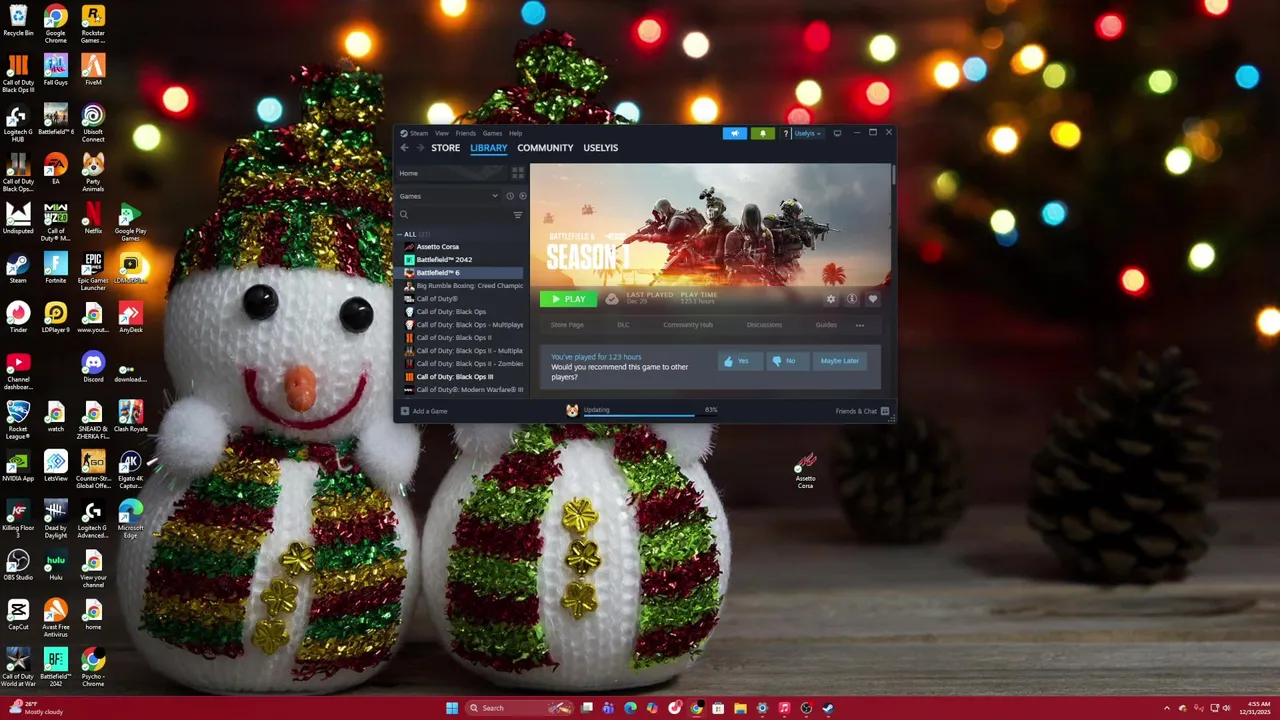Open Assetto Corsa desktop shortcut near pinecones
1280x720 pixels.
(805, 470)
